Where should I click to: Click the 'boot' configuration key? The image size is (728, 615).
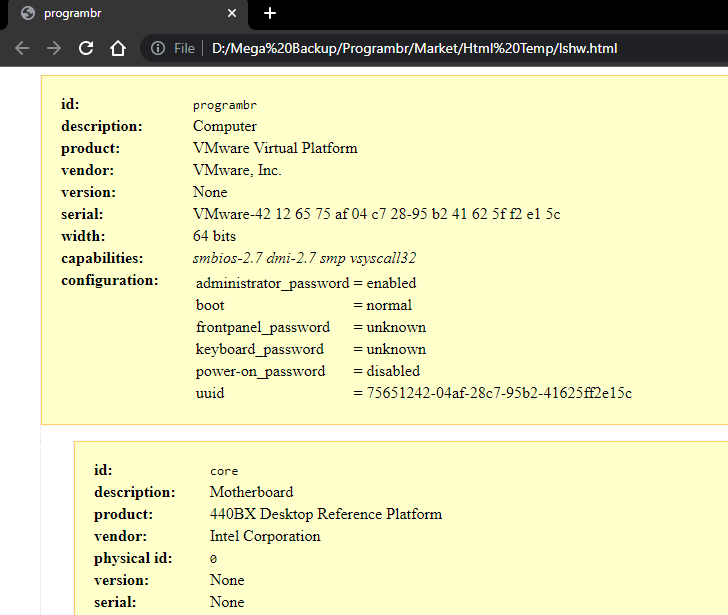(x=210, y=305)
